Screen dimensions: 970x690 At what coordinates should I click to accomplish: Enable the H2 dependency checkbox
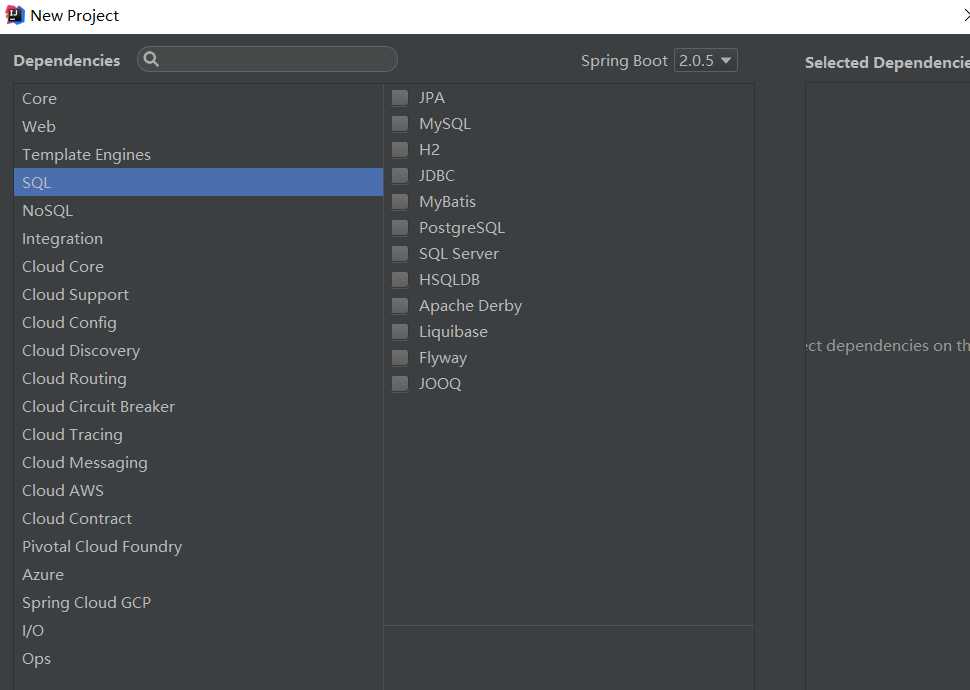click(400, 150)
